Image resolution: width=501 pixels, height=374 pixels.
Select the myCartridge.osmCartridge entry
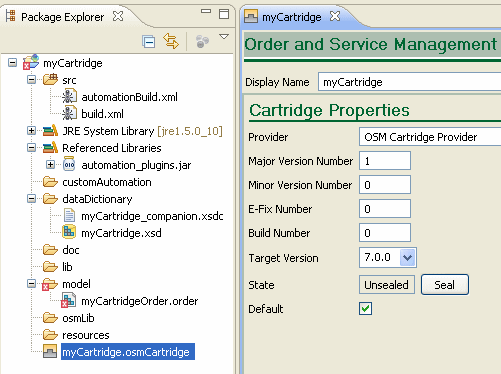click(128, 352)
